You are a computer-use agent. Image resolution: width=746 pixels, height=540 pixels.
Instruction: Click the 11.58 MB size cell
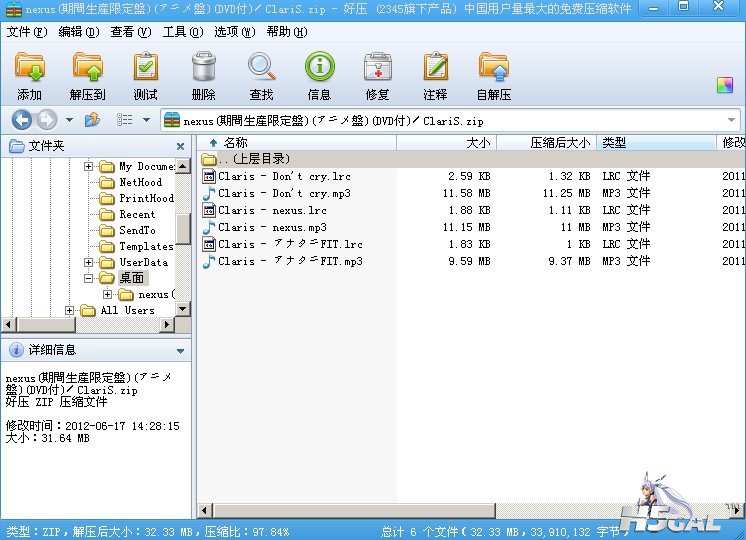click(x=466, y=193)
